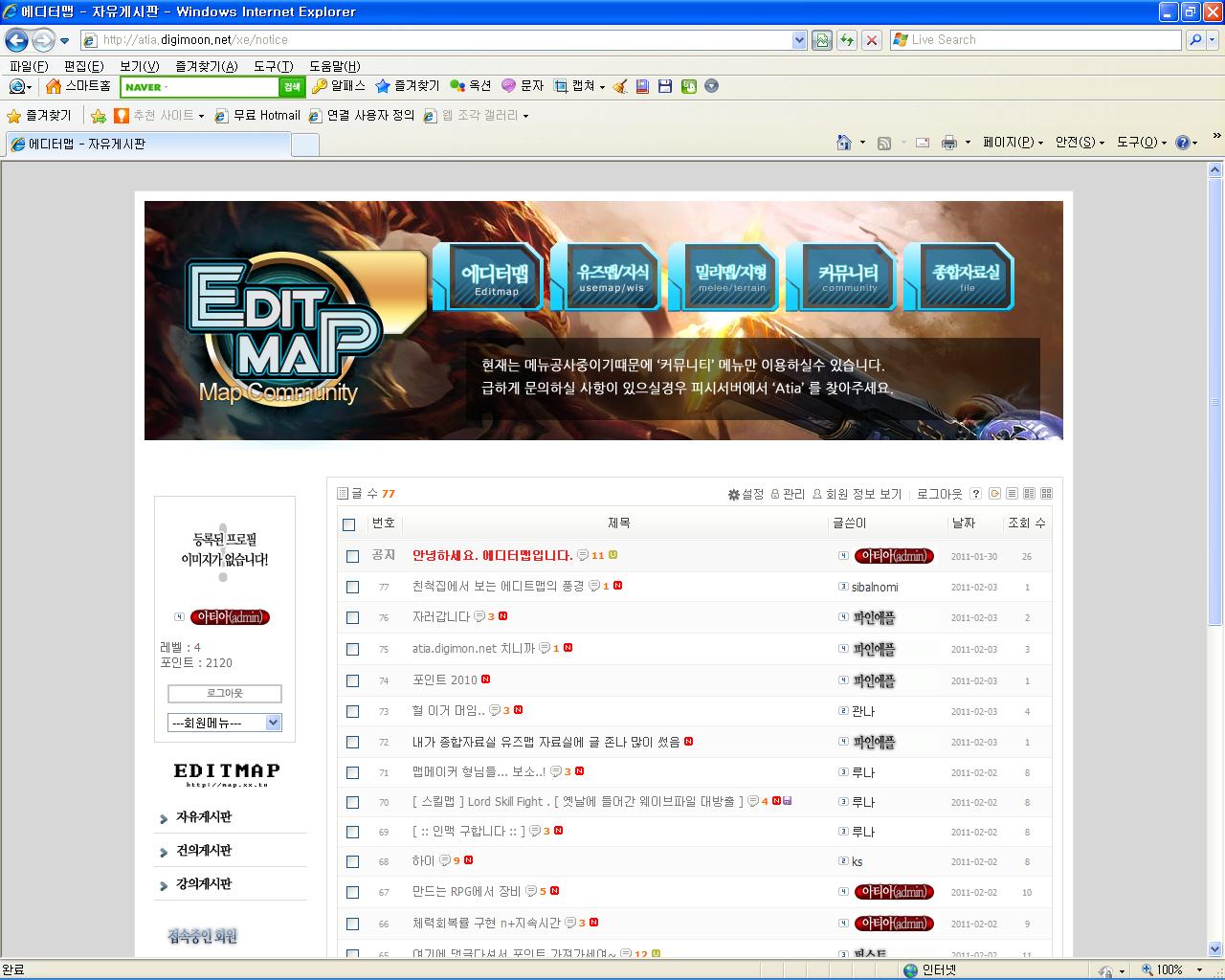This screenshot has height=980, width=1225.
Task: Open the 알패스 key icon
Action: (320, 86)
